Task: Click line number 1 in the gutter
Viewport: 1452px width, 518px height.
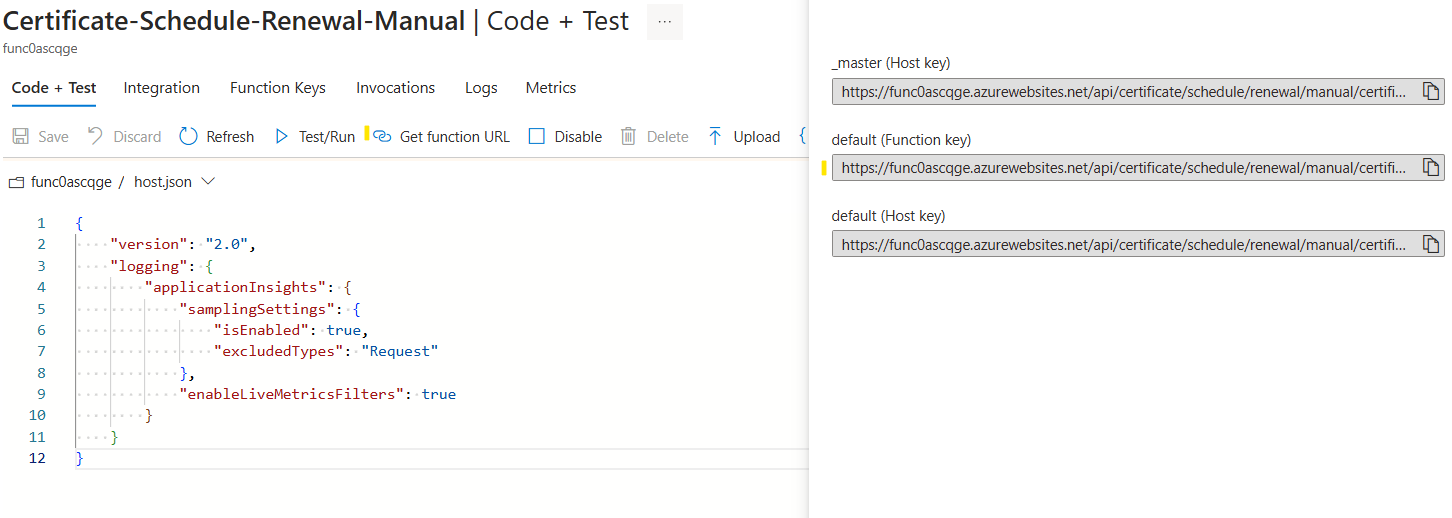Action: (x=41, y=223)
